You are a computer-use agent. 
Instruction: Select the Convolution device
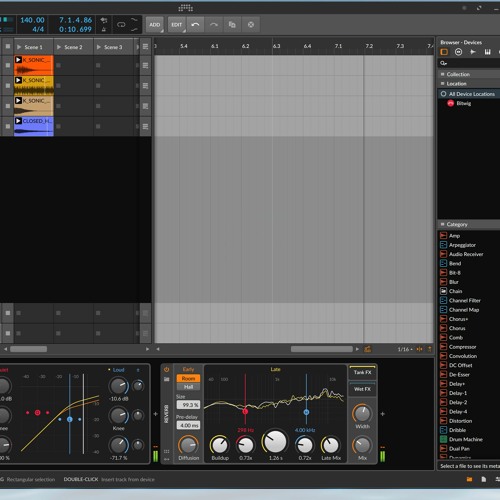458,356
